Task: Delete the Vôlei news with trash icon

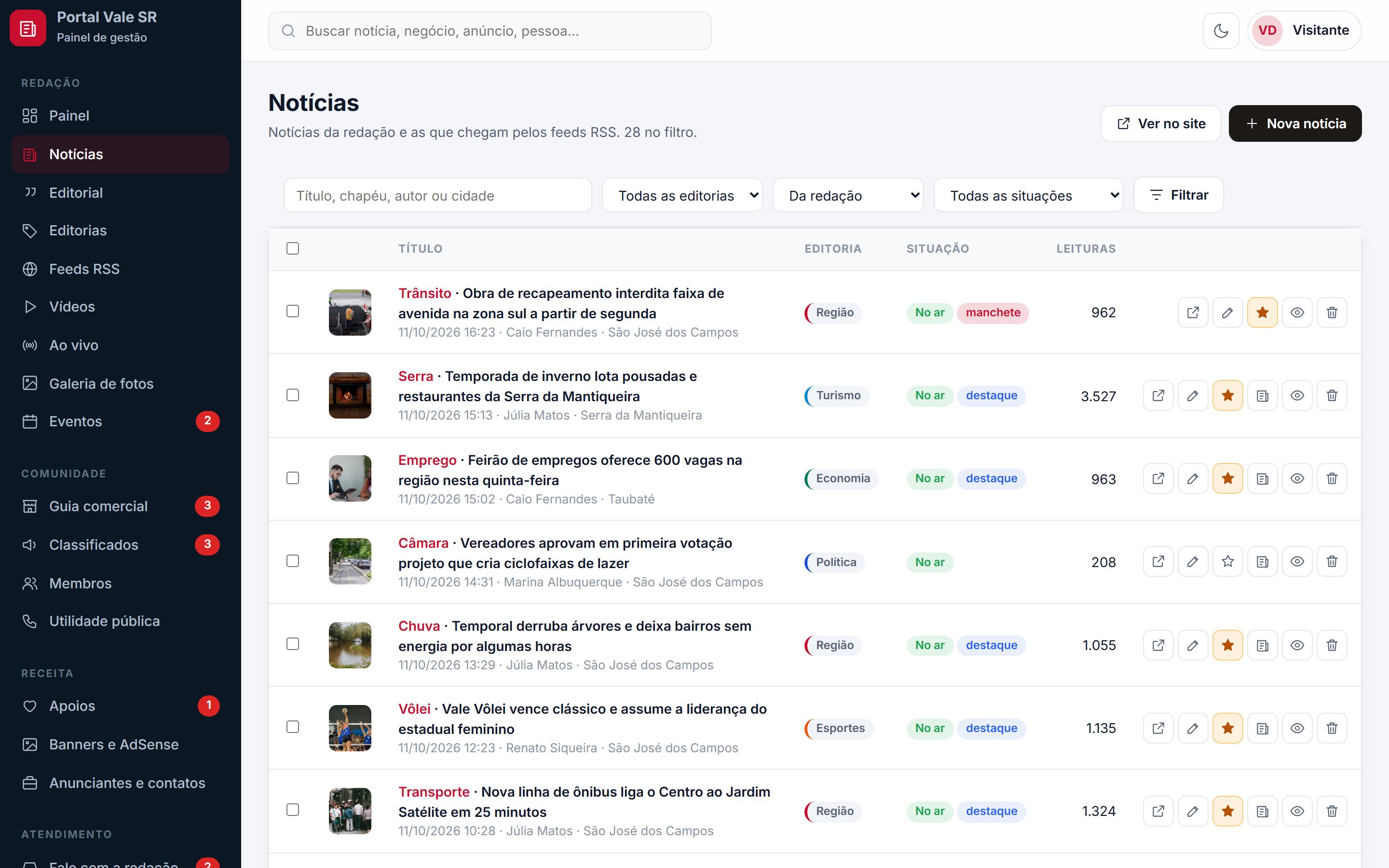Action: 1332,728
